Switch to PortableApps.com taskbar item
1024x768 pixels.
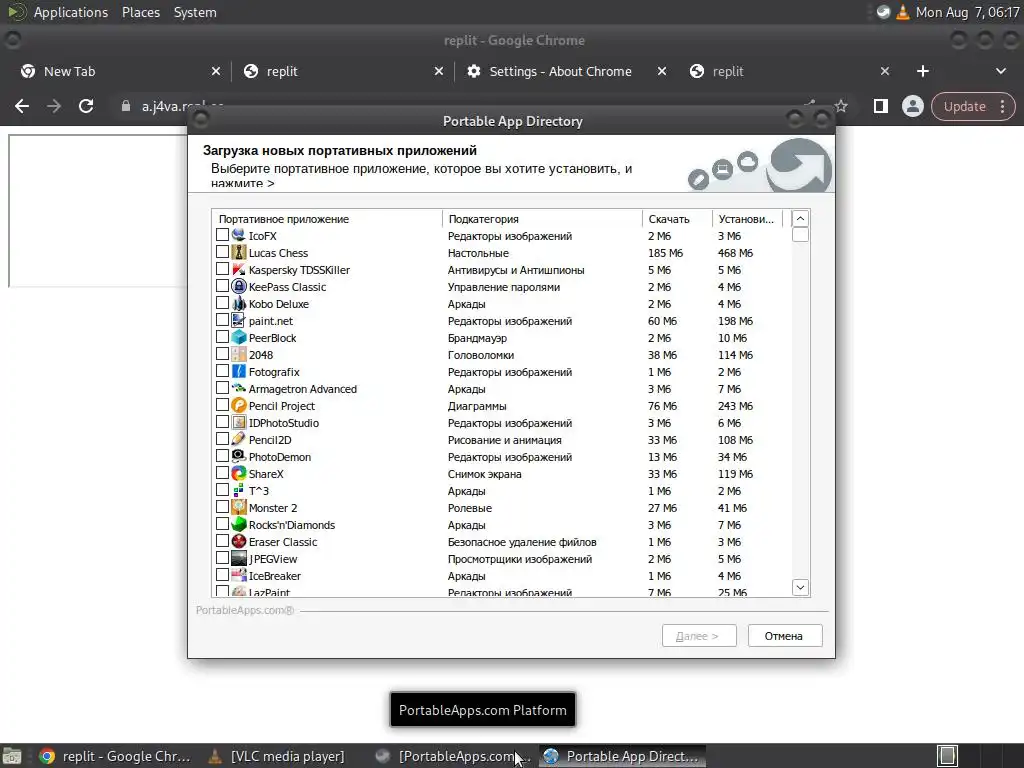coord(455,756)
